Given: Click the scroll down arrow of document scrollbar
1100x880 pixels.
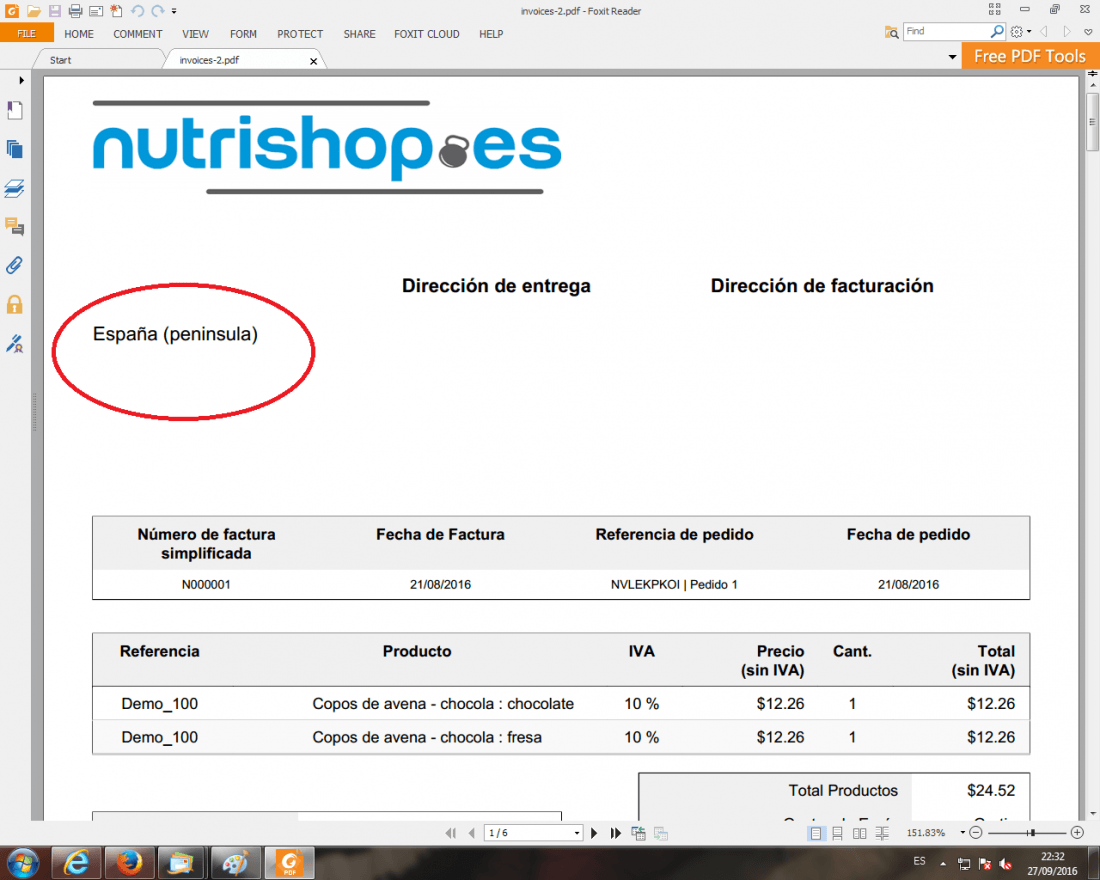Looking at the screenshot, I should (x=1092, y=814).
